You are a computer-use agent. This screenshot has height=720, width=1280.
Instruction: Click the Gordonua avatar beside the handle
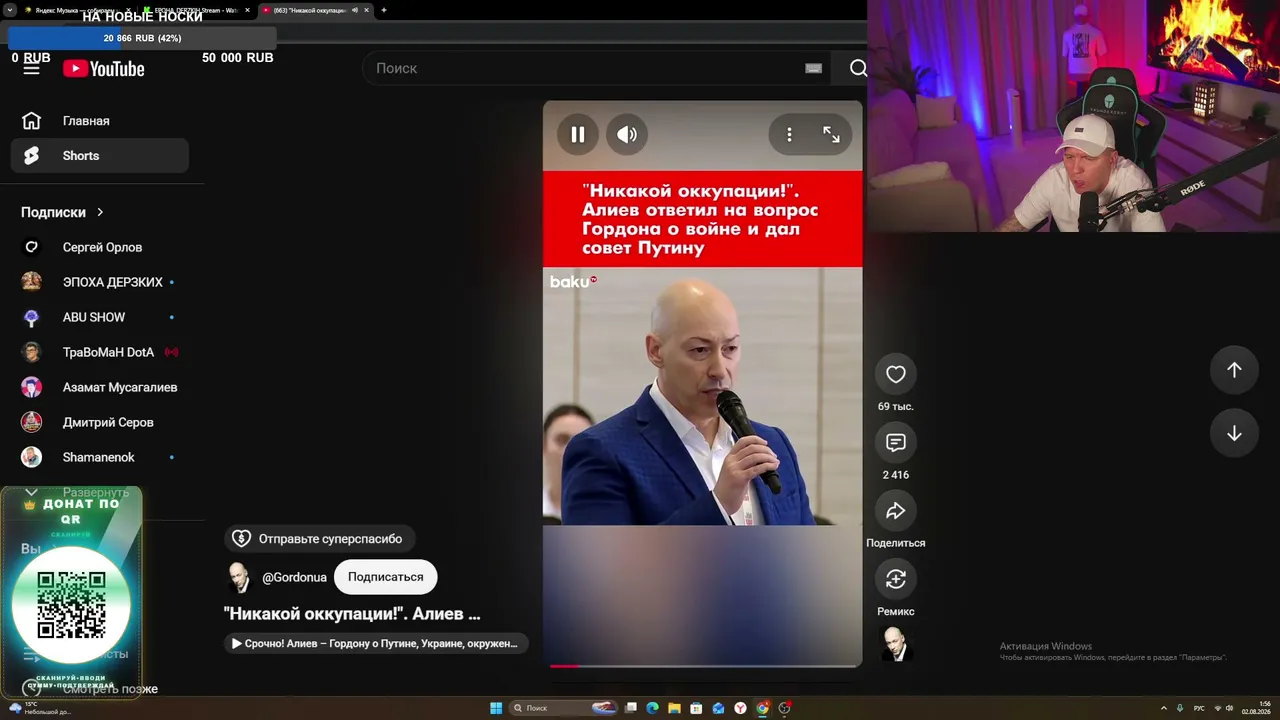tap(239, 577)
